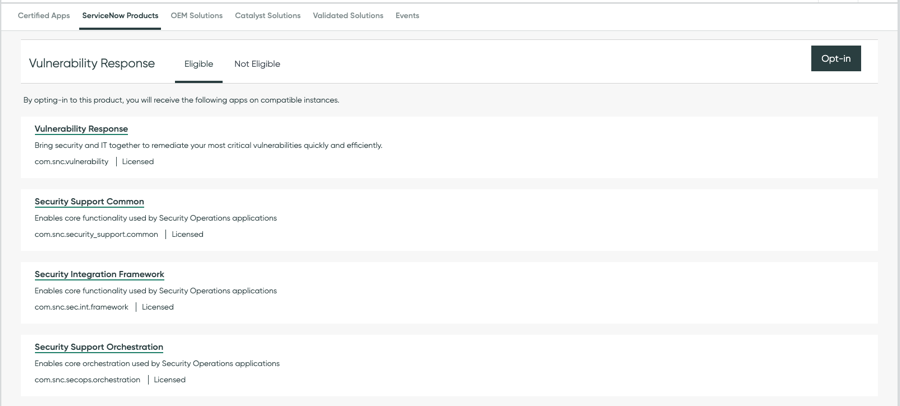The image size is (900, 406).
Task: Click the com.snc.secops.orchestration identifier
Action: (87, 380)
